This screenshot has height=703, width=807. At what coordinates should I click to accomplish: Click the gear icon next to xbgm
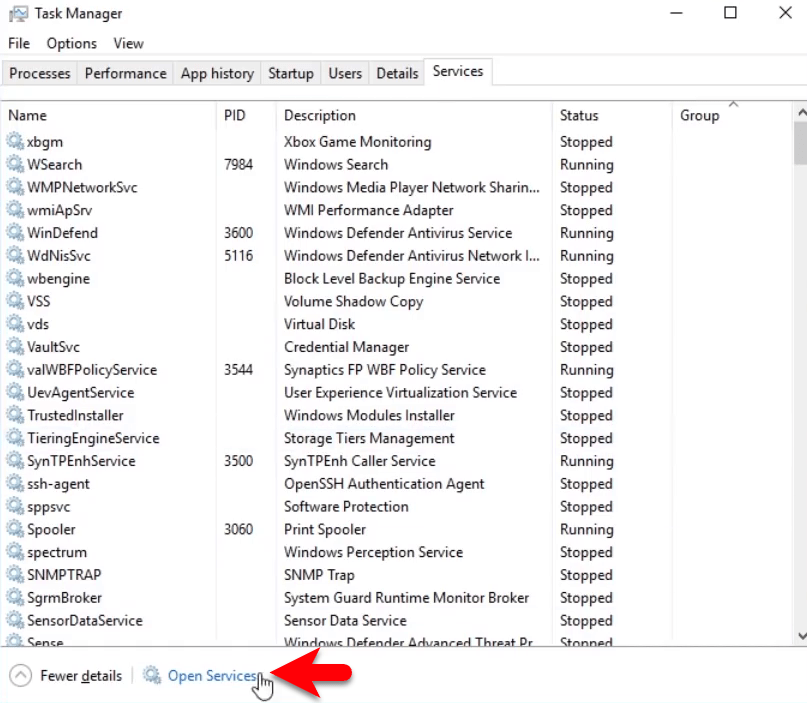click(x=15, y=142)
